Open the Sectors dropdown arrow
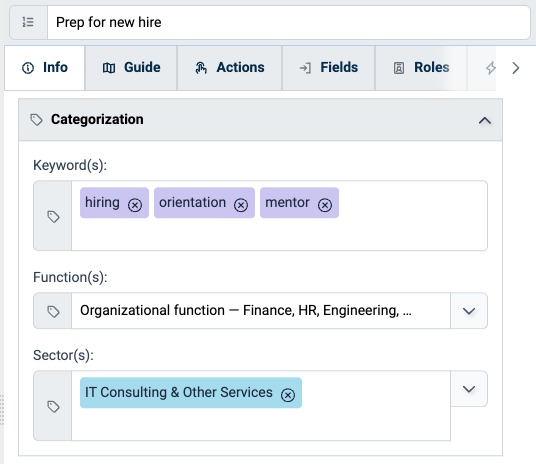Viewport: 536px width, 464px height. click(x=469, y=389)
